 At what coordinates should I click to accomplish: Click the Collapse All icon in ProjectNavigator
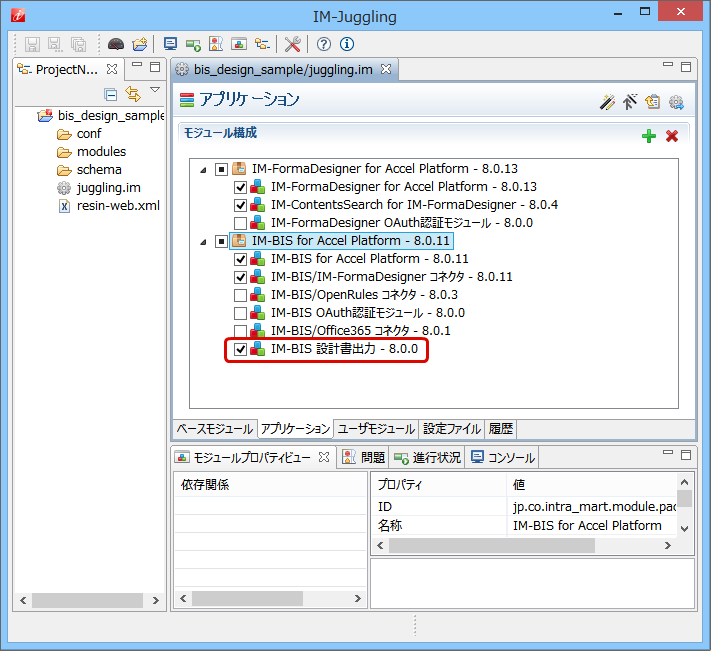(x=111, y=94)
